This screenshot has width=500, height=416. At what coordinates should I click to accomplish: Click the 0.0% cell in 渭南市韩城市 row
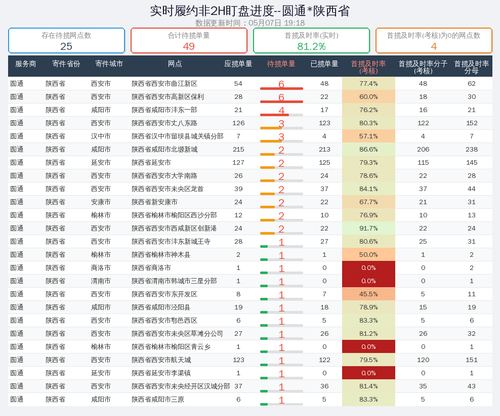point(368,281)
